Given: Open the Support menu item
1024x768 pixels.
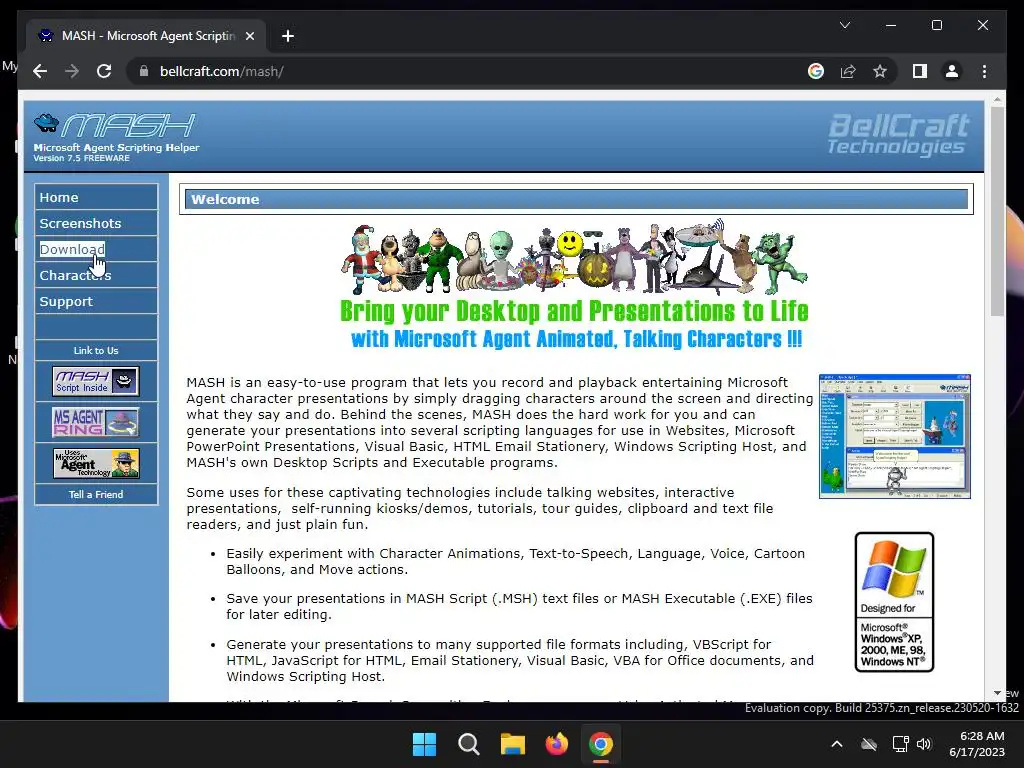Looking at the screenshot, I should click(96, 302).
